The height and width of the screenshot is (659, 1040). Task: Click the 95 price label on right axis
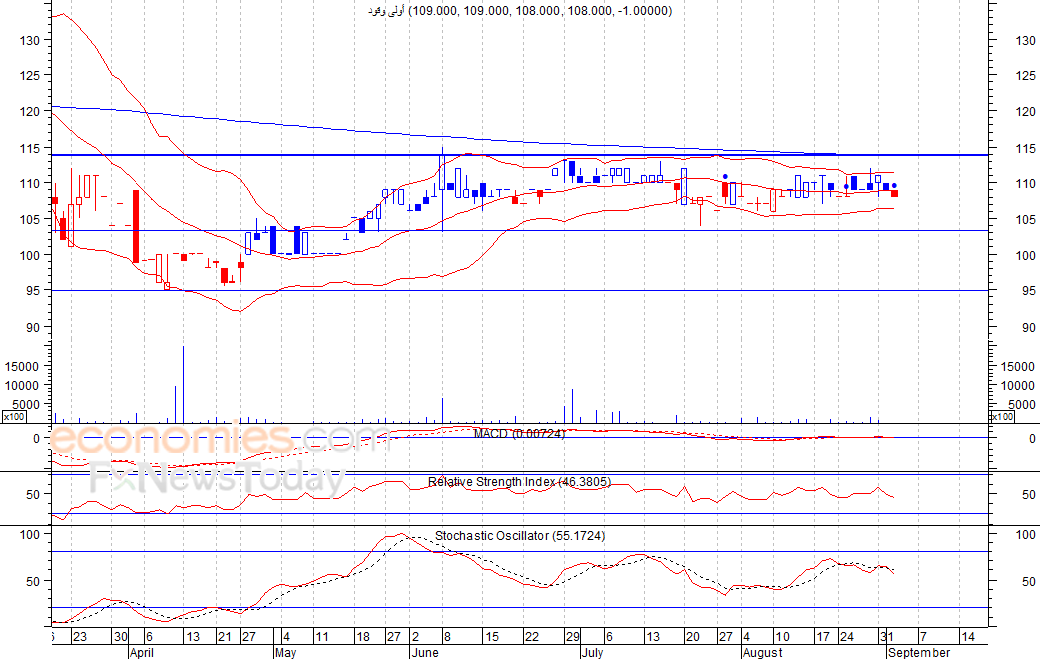point(1029,290)
